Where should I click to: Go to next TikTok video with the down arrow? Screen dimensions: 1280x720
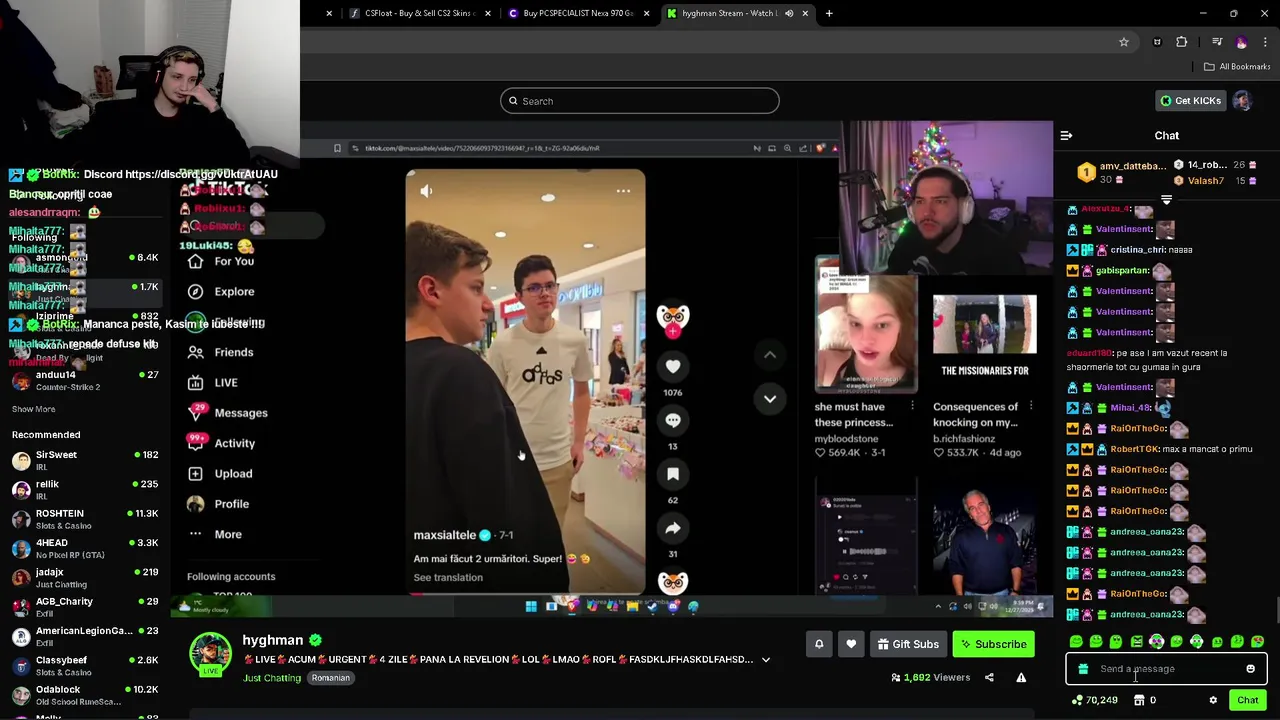(x=770, y=398)
